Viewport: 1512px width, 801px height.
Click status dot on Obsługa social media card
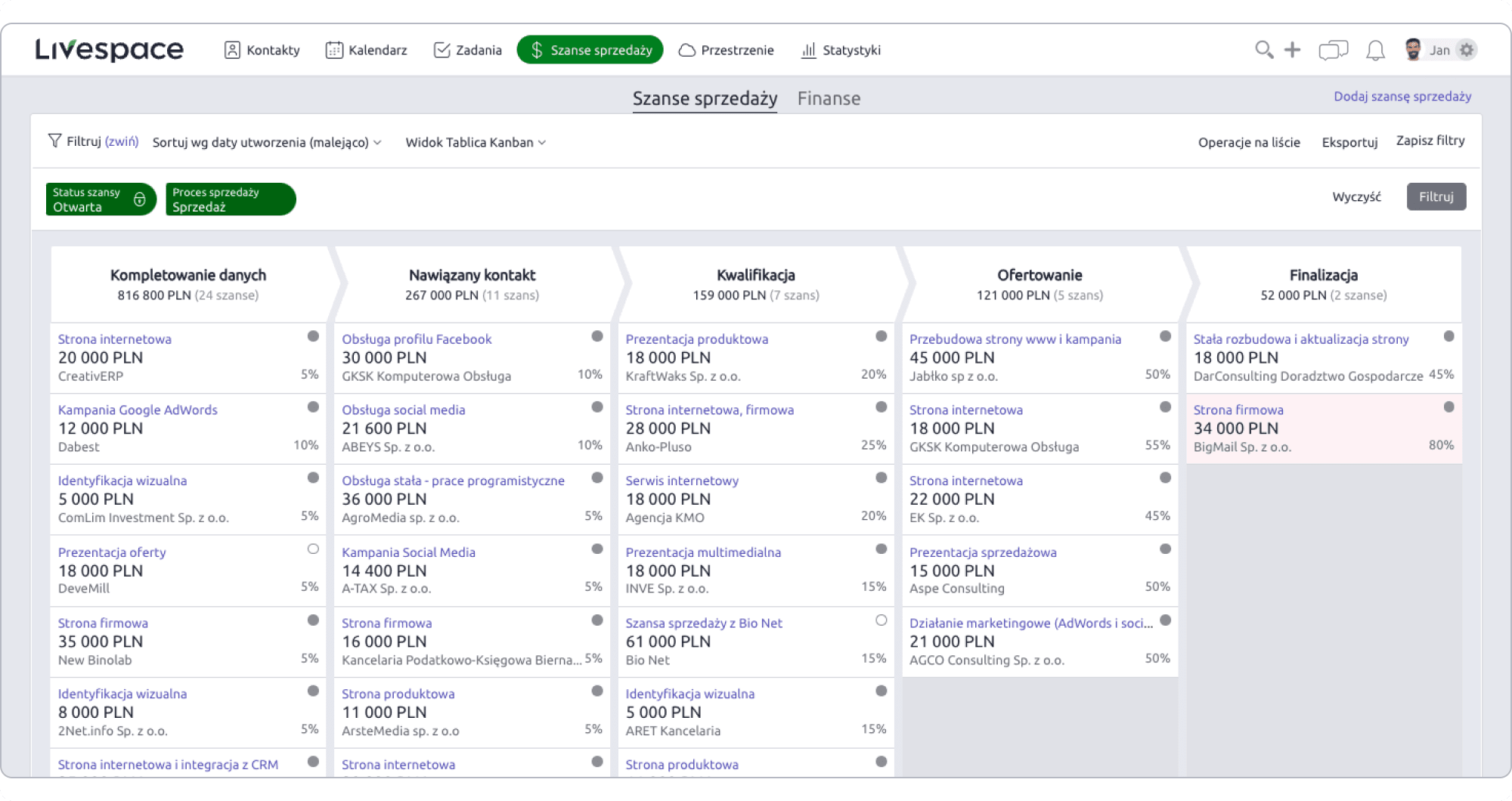pos(597,407)
